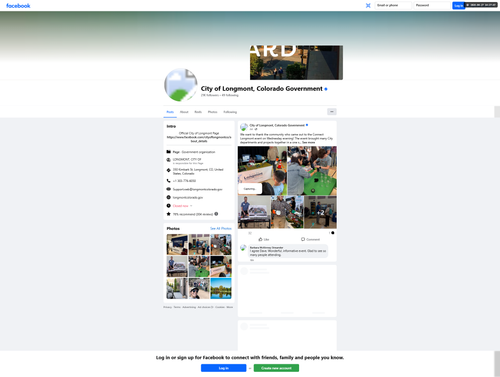Click the globe icon beside longmontcolorado.gov

pos(168,197)
